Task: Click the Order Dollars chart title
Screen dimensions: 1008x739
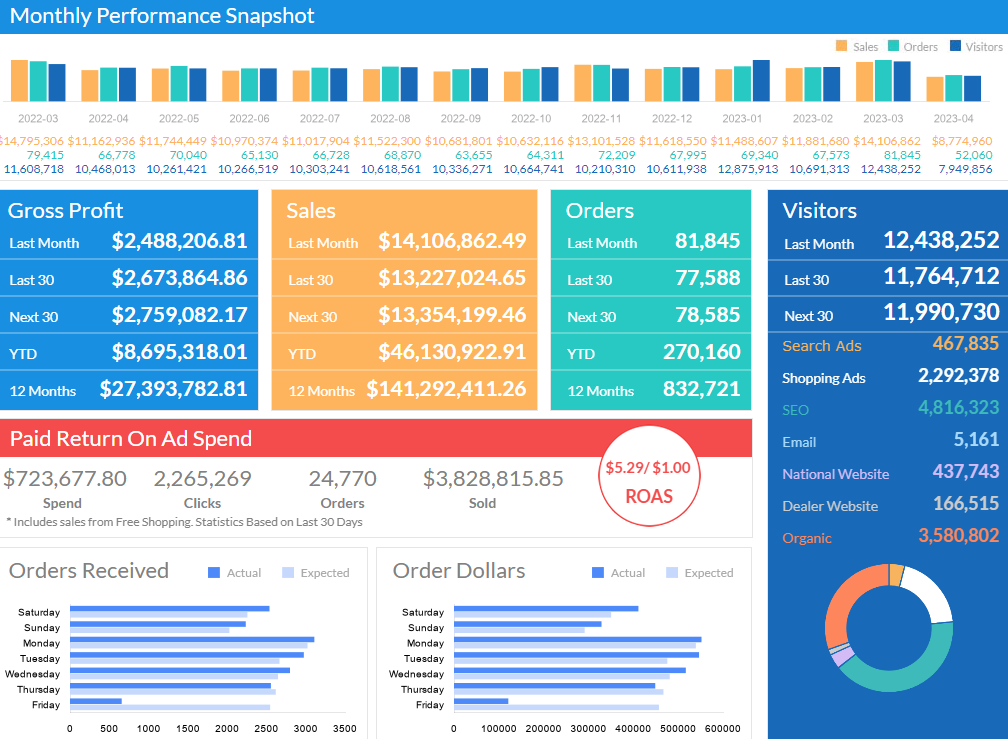Action: coord(459,571)
